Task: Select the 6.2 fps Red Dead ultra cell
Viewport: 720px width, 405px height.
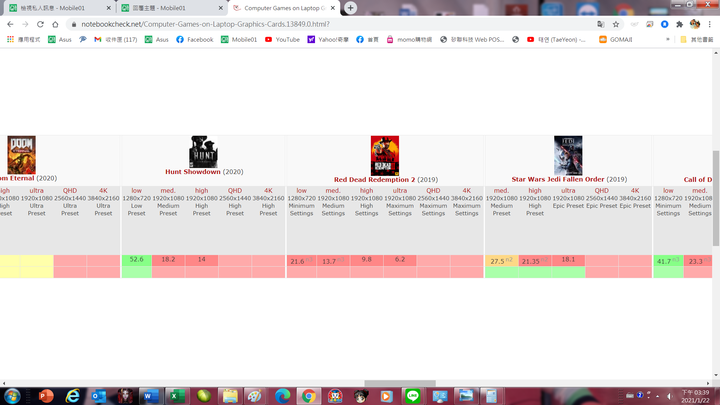Action: [x=399, y=260]
